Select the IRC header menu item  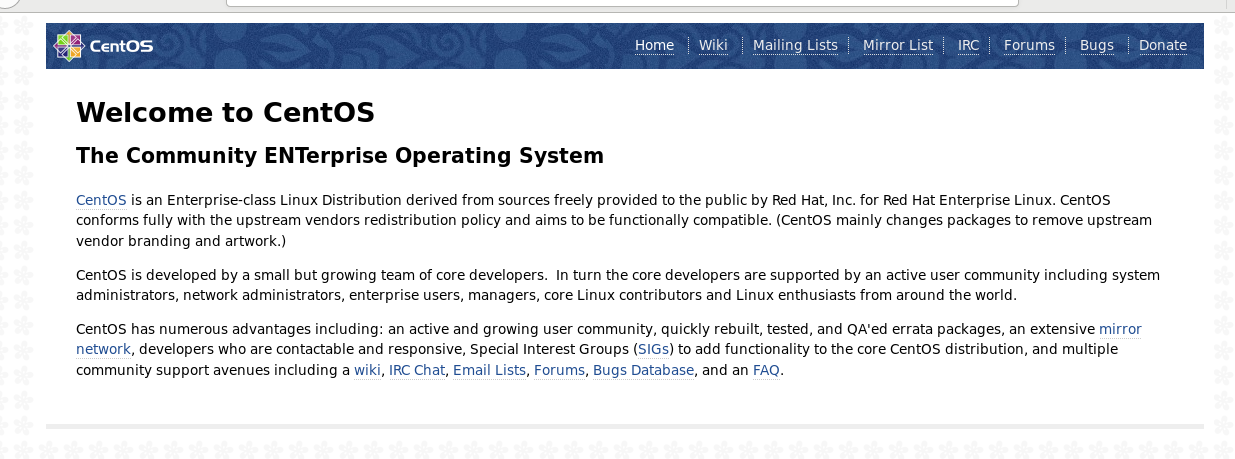[968, 45]
